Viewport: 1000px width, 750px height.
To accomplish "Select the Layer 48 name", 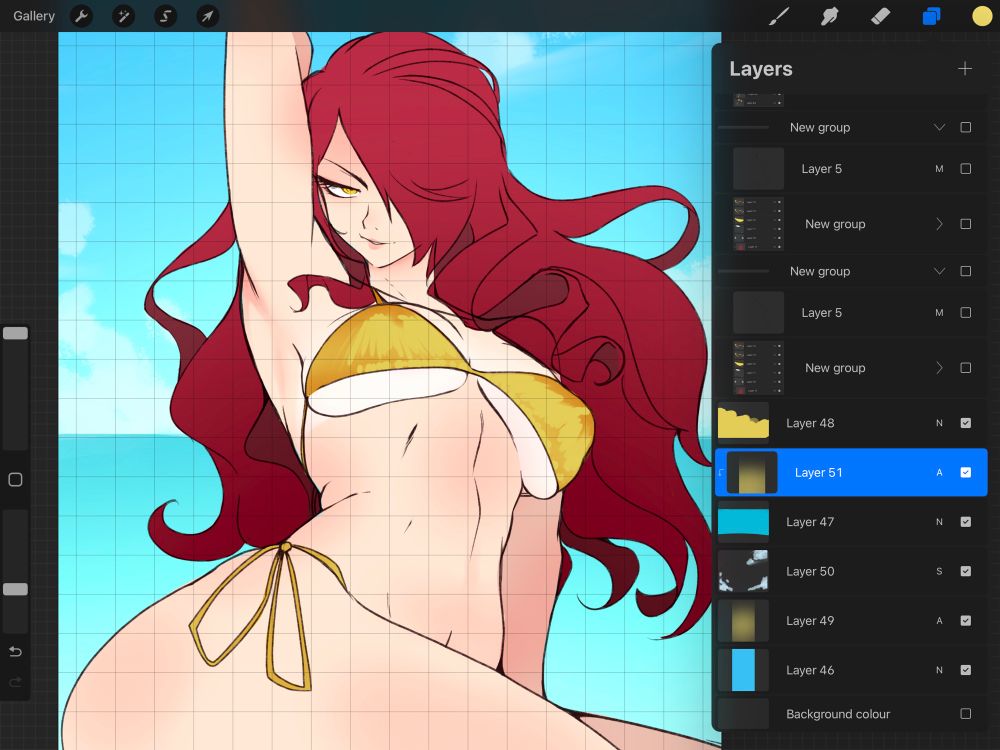I will click(810, 423).
